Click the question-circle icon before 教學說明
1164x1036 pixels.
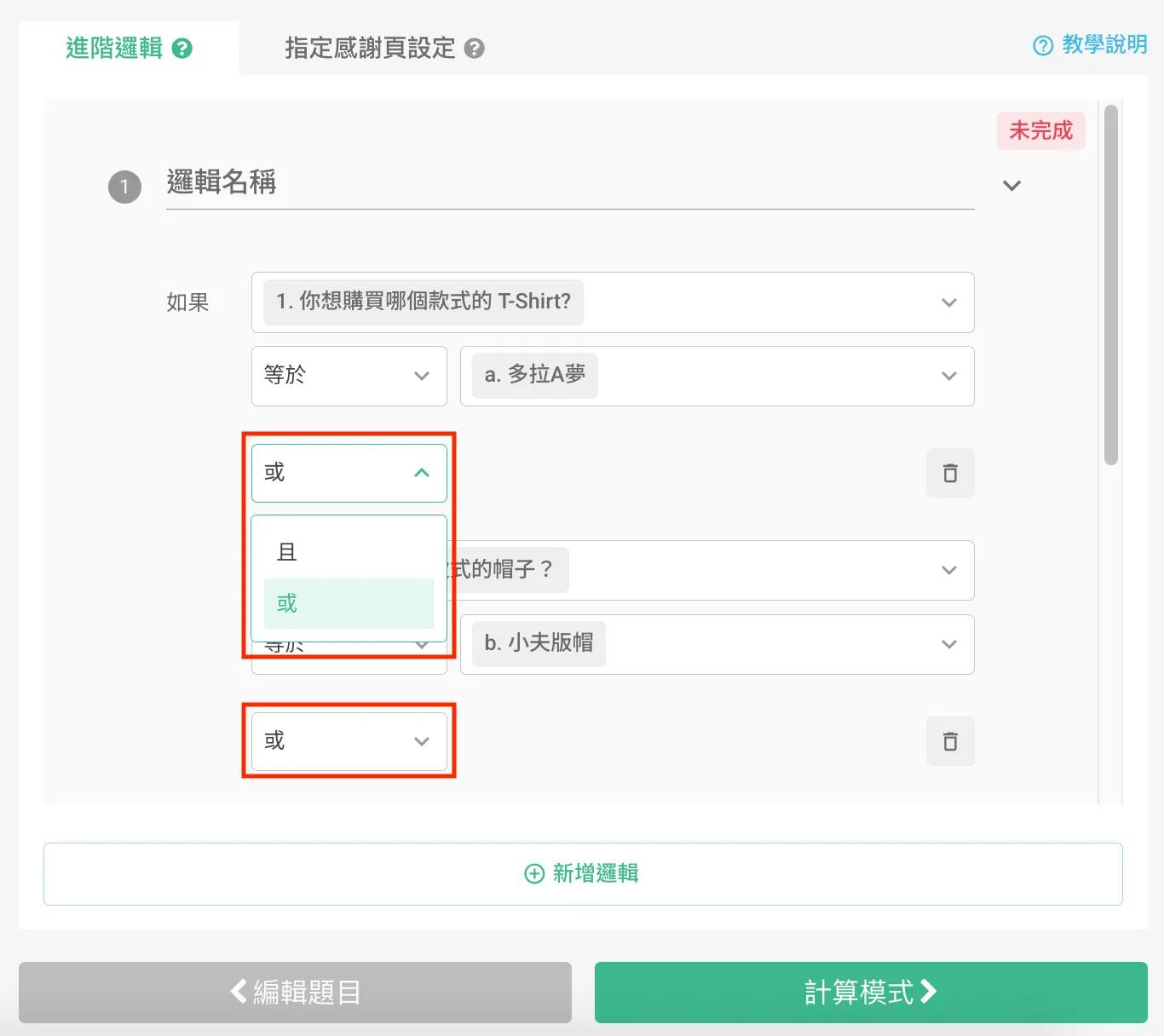click(x=1043, y=45)
